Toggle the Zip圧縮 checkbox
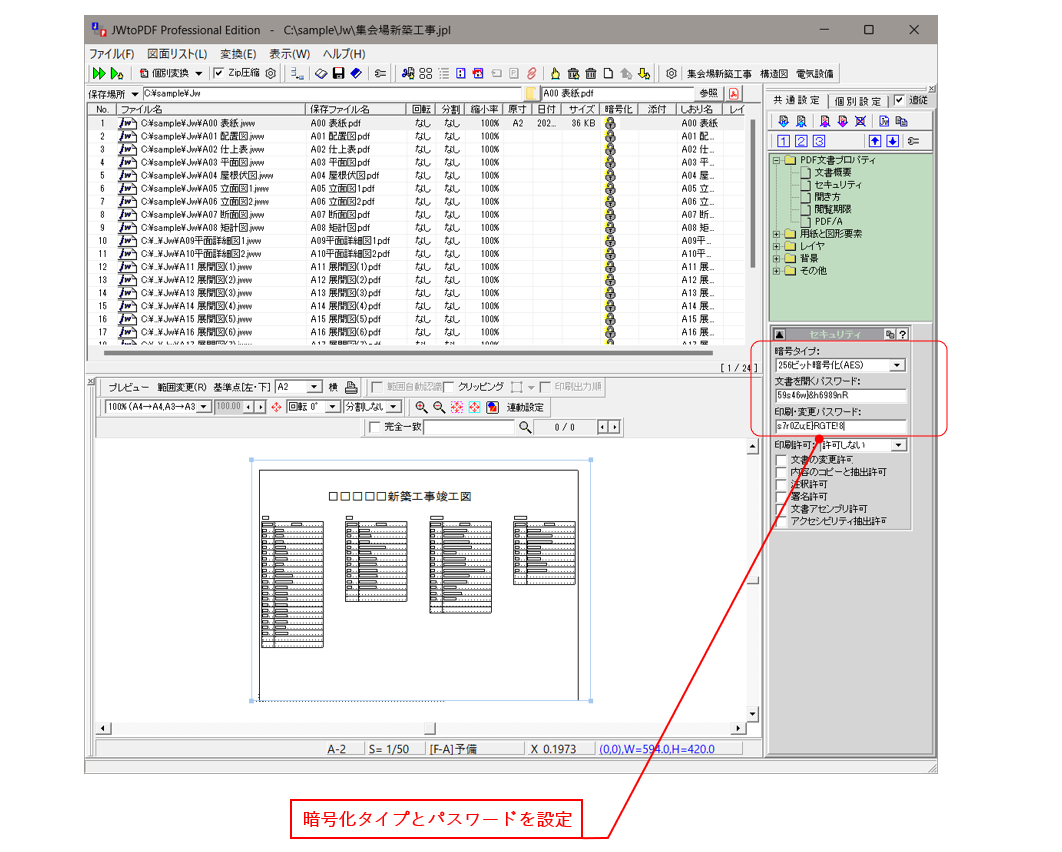Screen dimensions: 1062x852 pyautogui.click(x=218, y=73)
